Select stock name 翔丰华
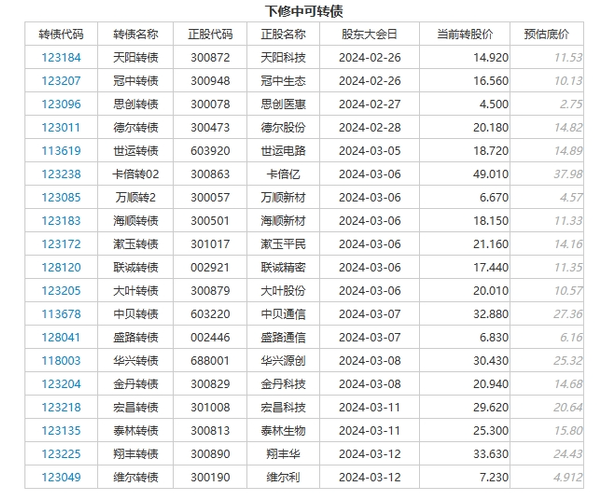 click(283, 454)
